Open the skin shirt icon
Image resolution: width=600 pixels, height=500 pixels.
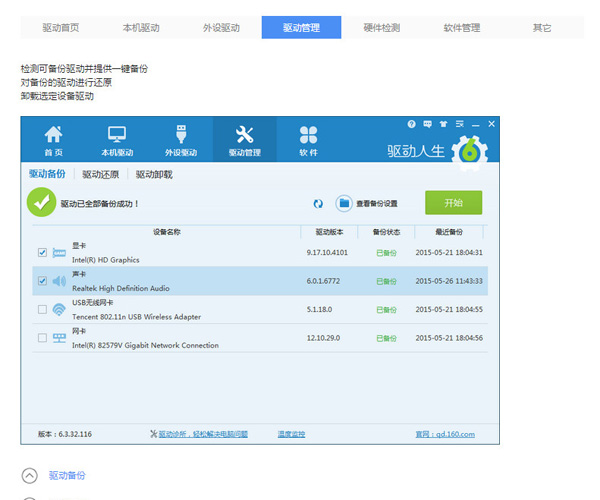click(443, 124)
